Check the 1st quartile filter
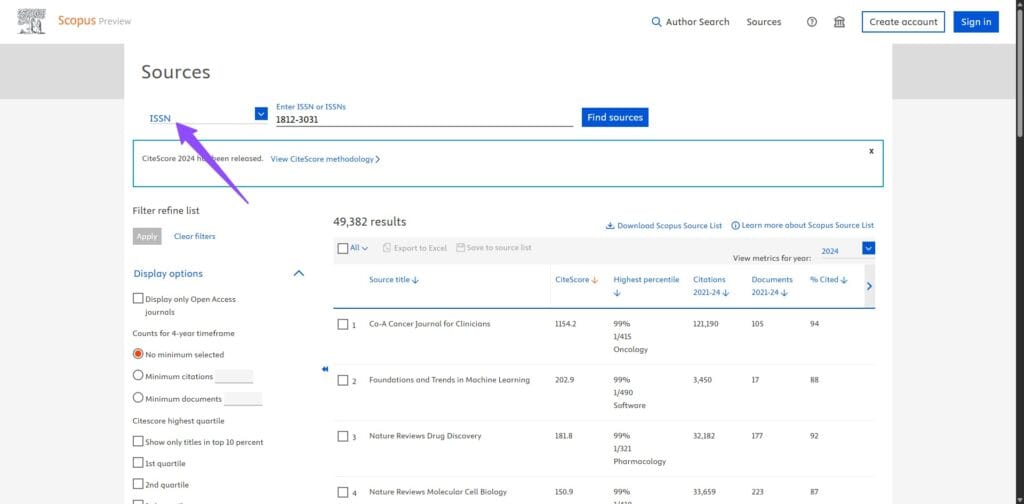Viewport: 1024px width, 504px height. tap(138, 462)
